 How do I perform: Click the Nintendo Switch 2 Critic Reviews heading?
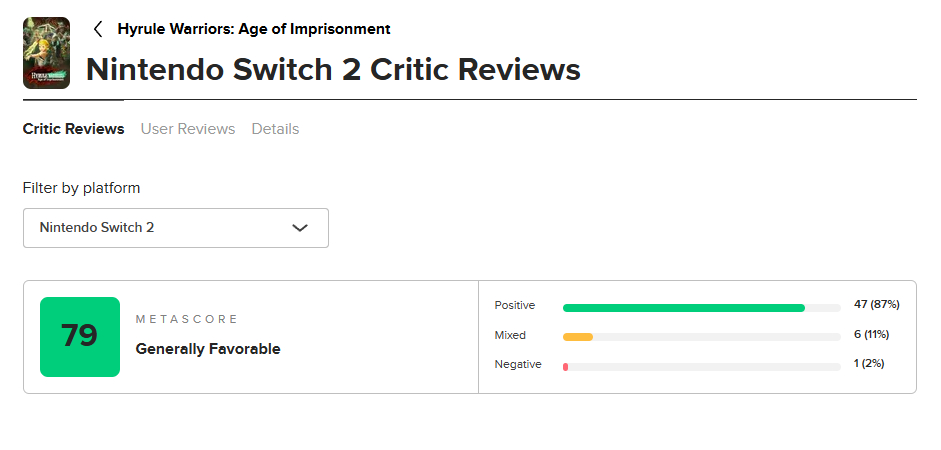coord(333,70)
